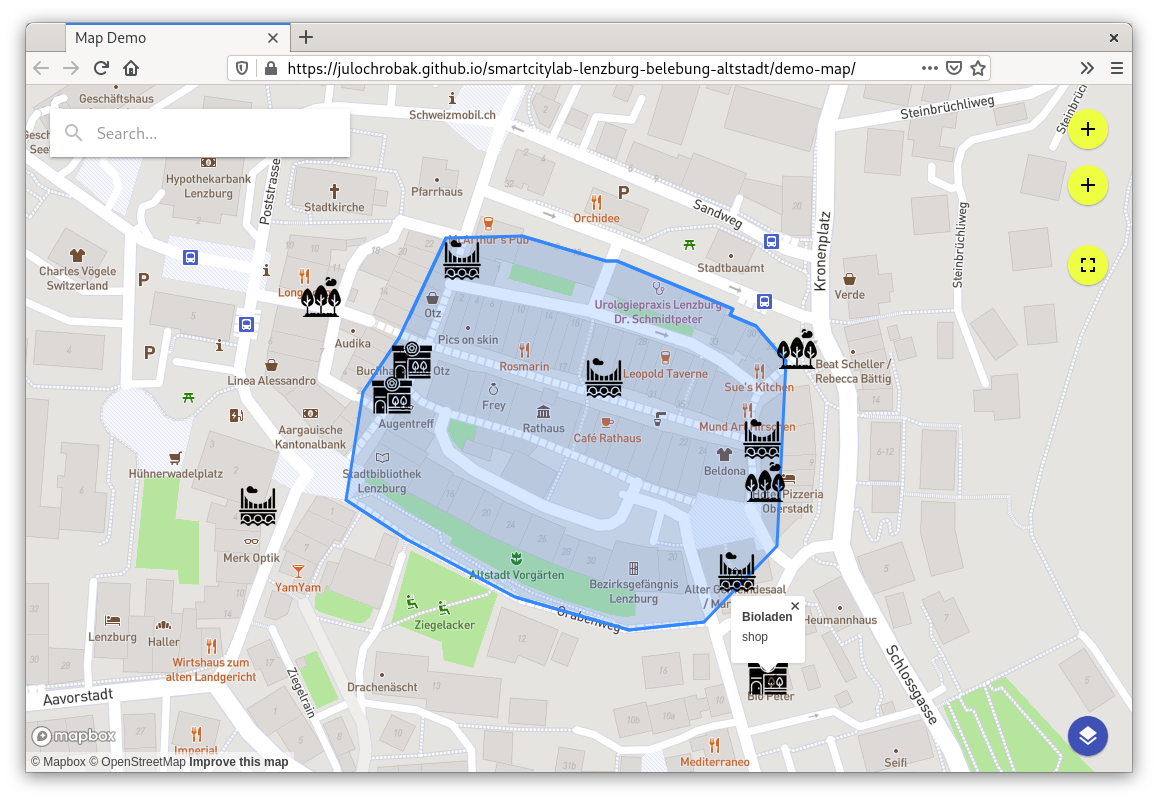Click the Mediterraneo restaurant label
Image resolution: width=1158 pixels, height=801 pixels.
coord(714,761)
